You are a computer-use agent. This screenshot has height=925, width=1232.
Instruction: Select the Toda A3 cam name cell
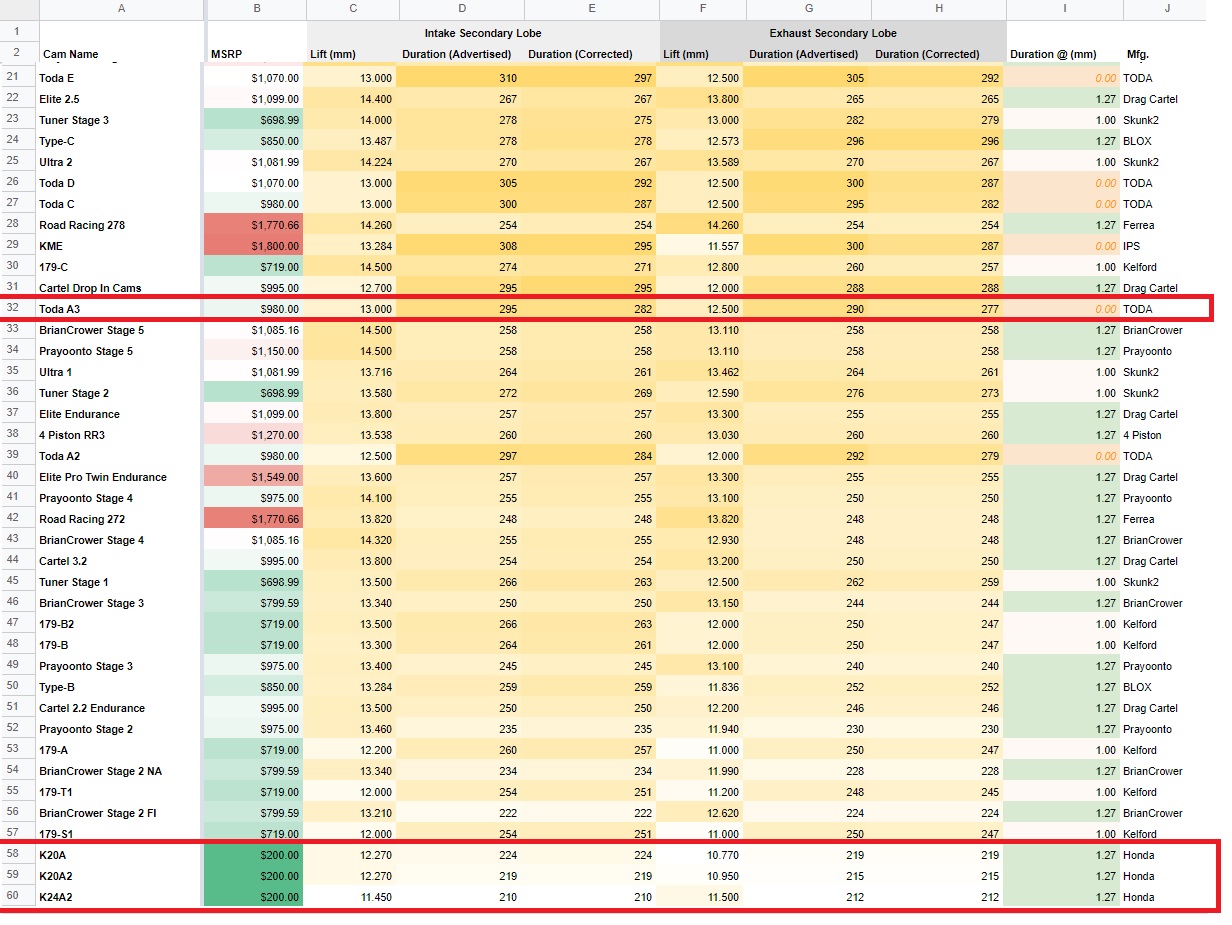click(121, 309)
